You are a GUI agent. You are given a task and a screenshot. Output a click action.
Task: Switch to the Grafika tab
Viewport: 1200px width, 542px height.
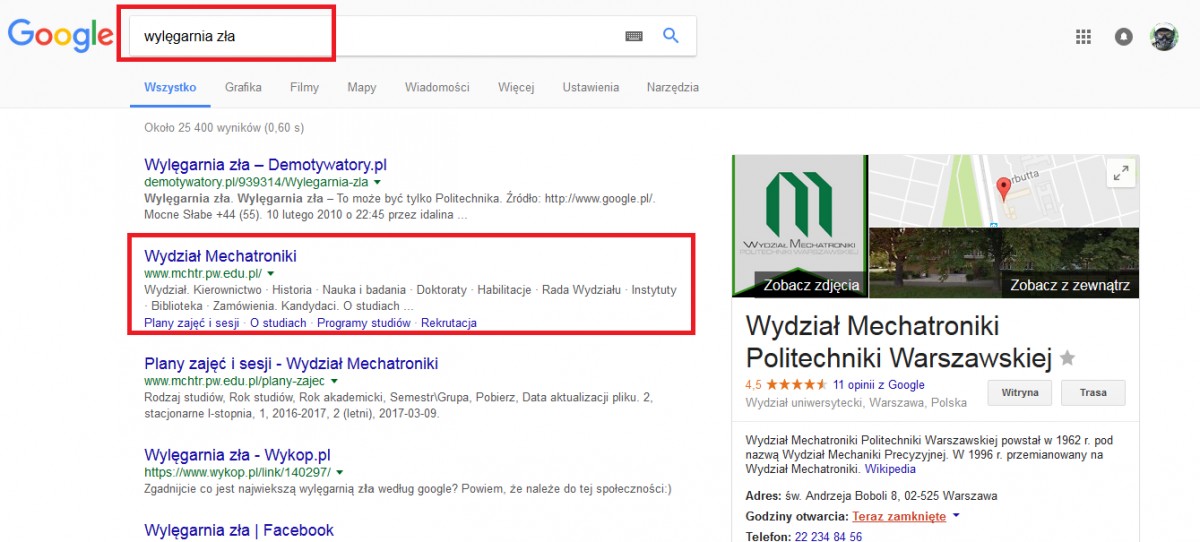[x=243, y=87]
